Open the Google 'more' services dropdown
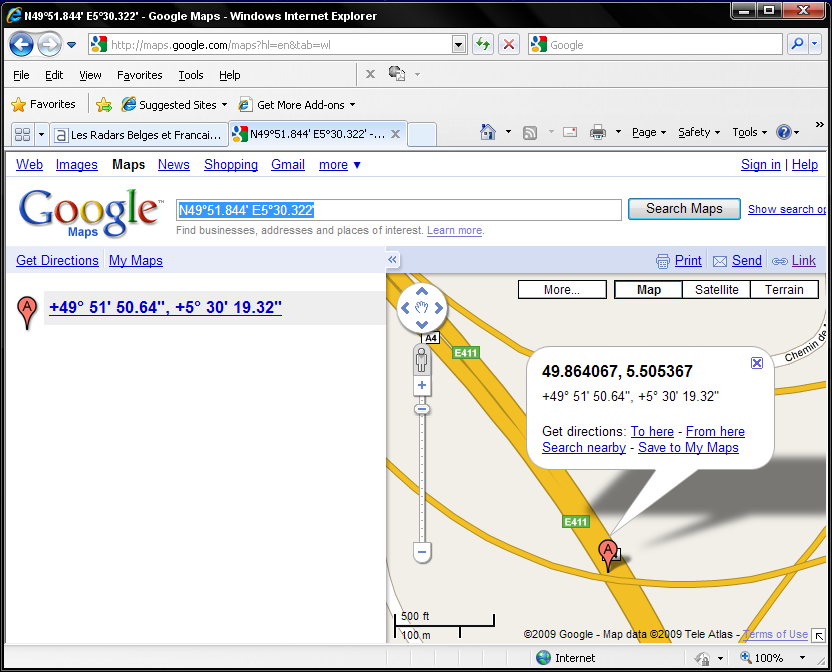 pos(340,165)
